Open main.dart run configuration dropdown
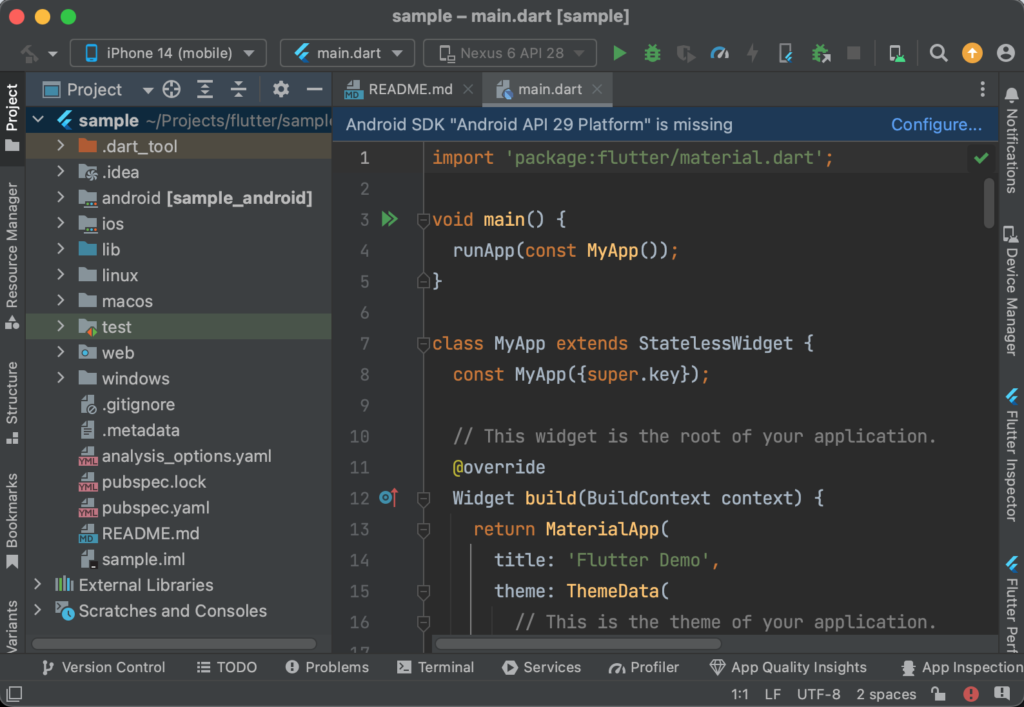 [x=347, y=53]
